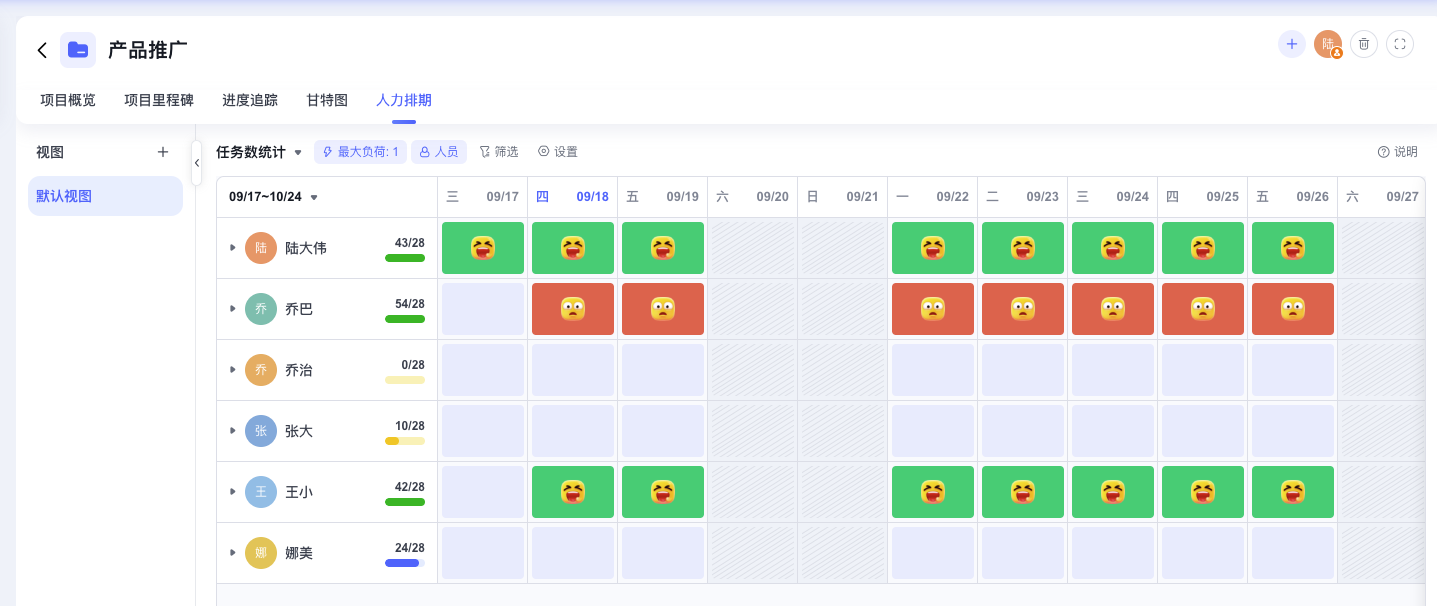1437x606 pixels.
Task: Toggle the 人员 grouping chip
Action: [x=438, y=152]
